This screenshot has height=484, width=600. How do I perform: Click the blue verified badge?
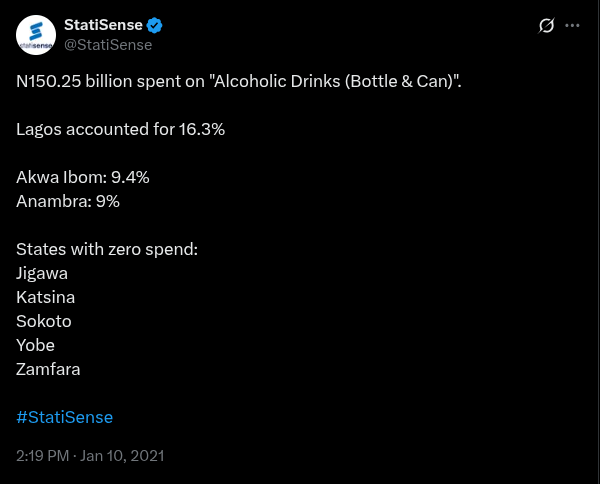pyautogui.click(x=155, y=25)
